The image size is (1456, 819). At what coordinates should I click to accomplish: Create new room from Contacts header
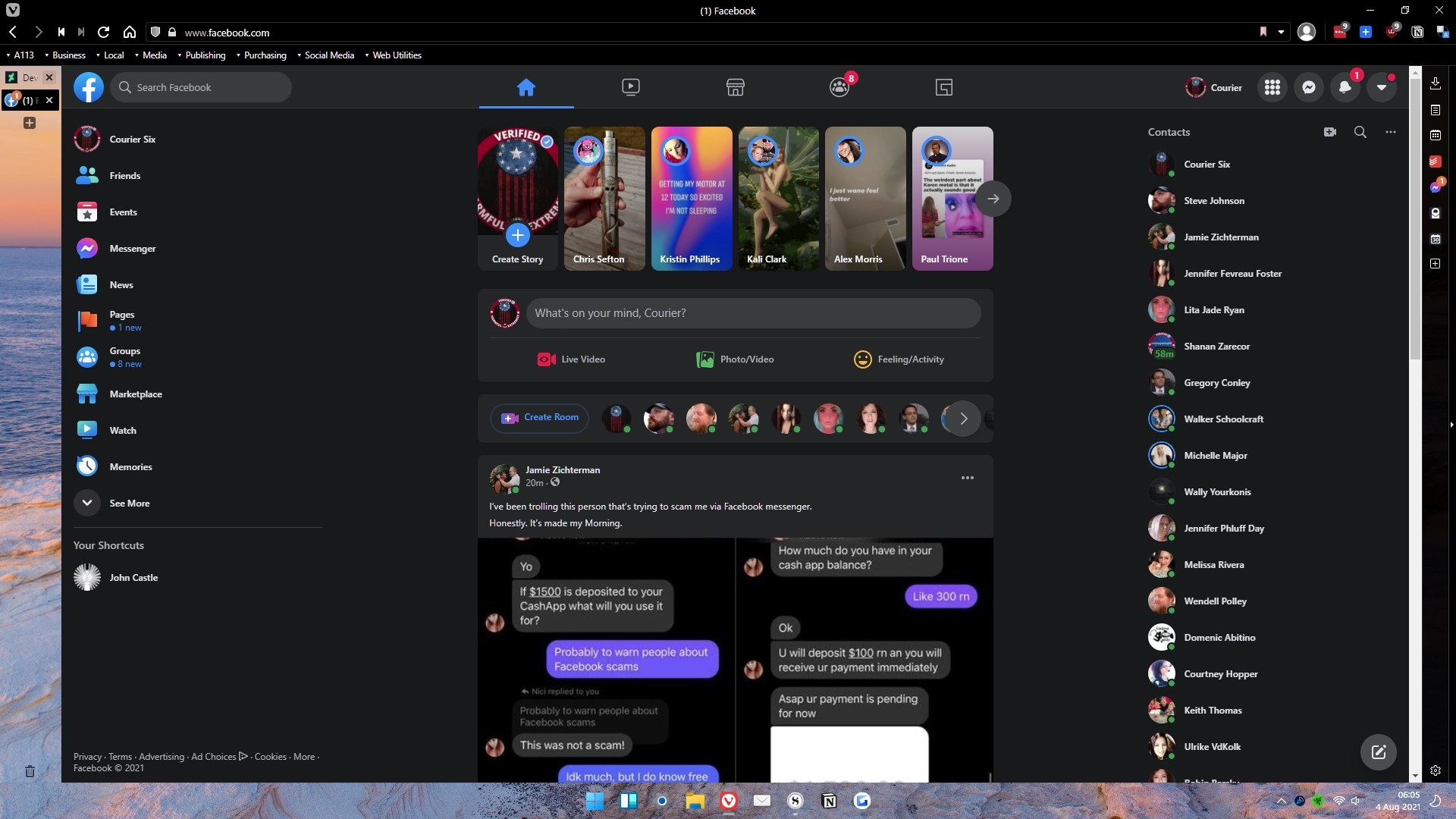click(x=1330, y=132)
